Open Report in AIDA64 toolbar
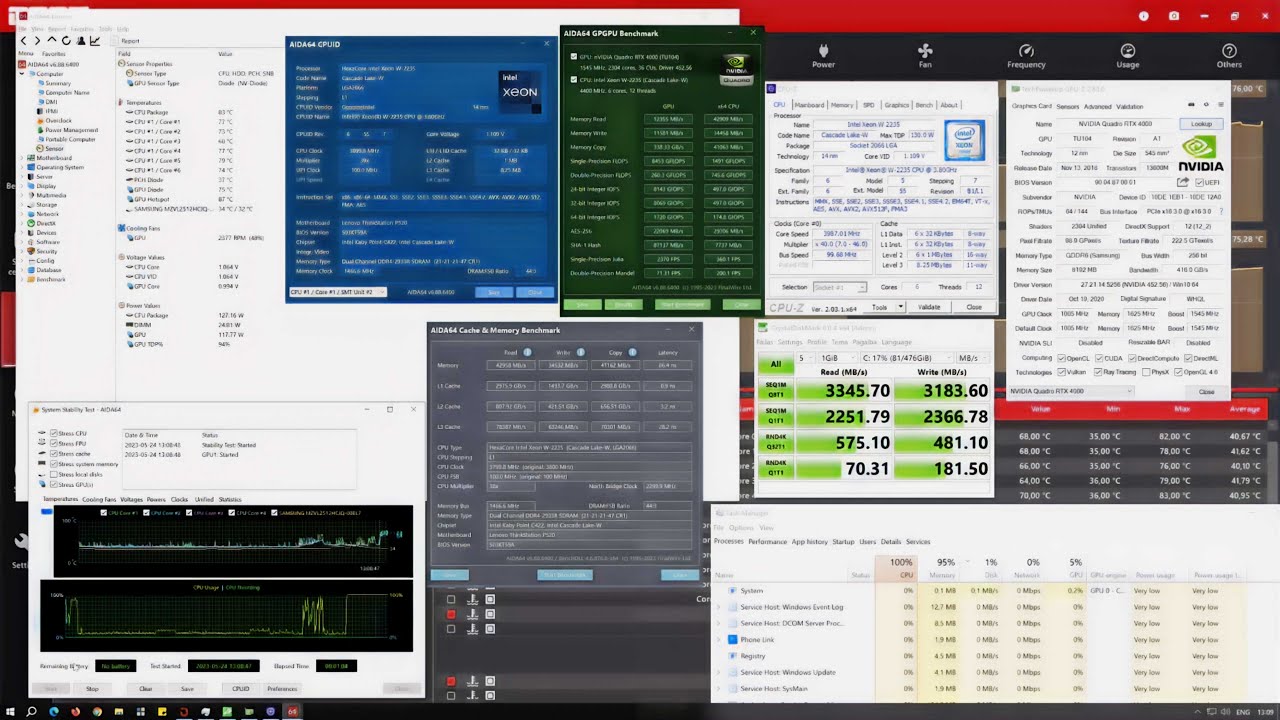 125,41
